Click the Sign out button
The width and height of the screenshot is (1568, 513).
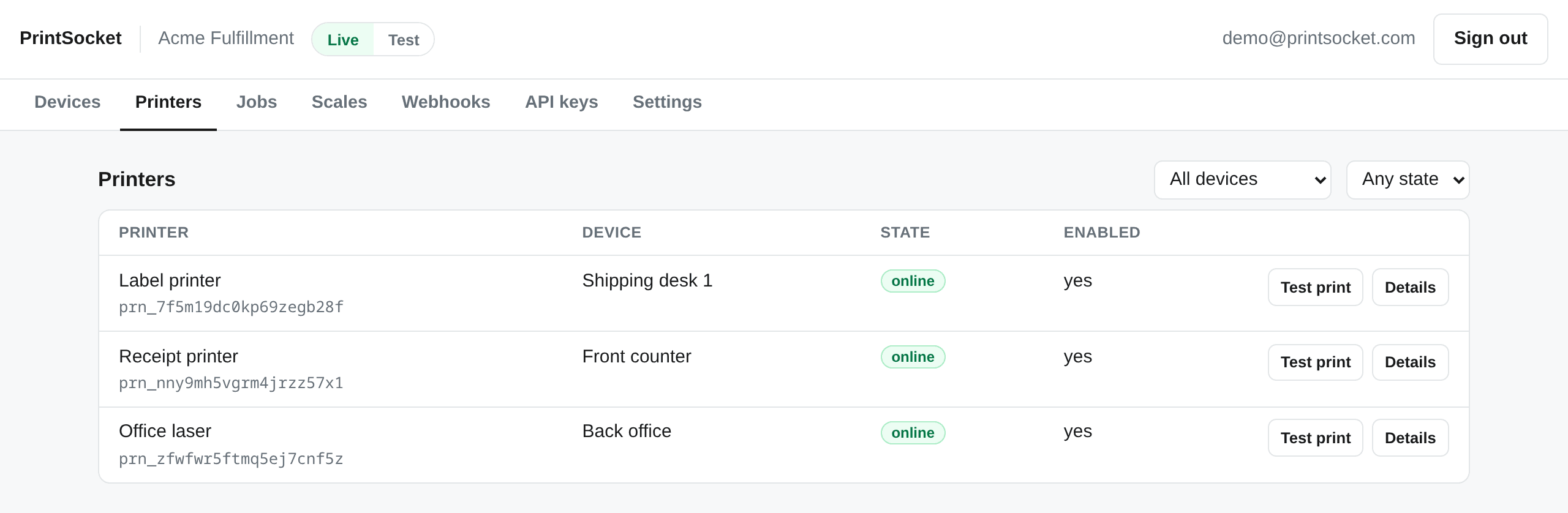point(1490,39)
